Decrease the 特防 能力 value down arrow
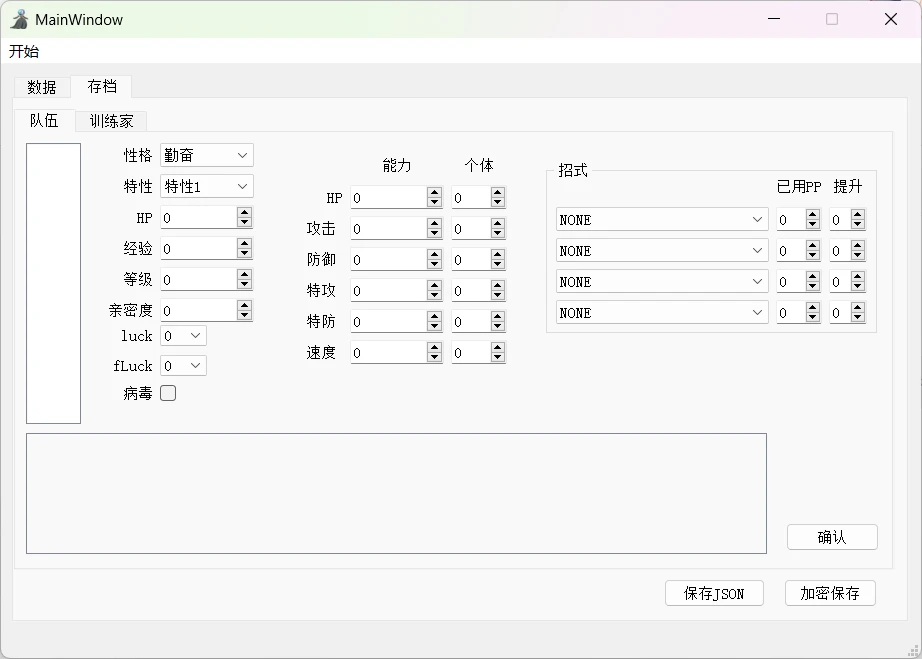Image resolution: width=922 pixels, height=659 pixels. click(435, 327)
